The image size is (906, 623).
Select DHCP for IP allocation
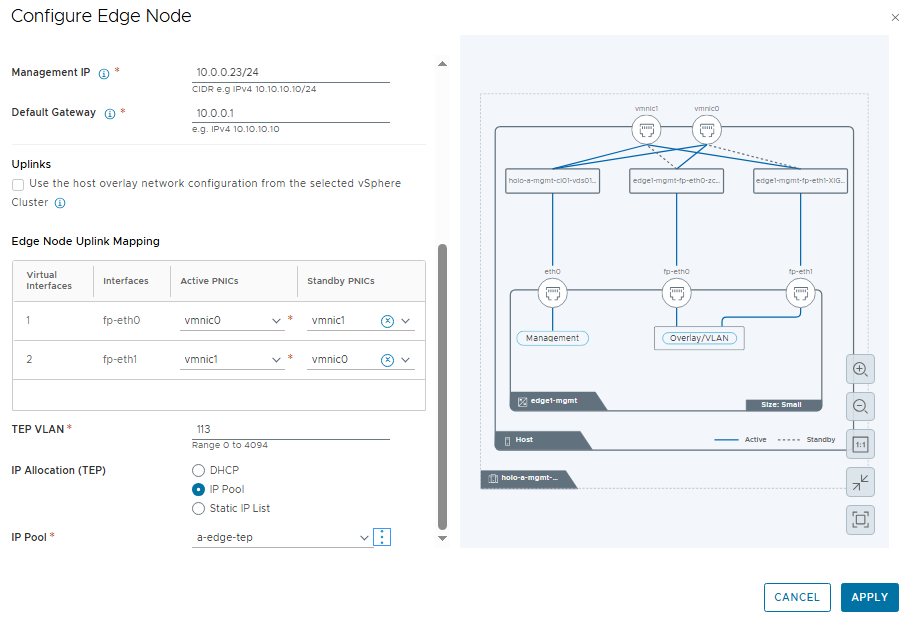(x=198, y=470)
